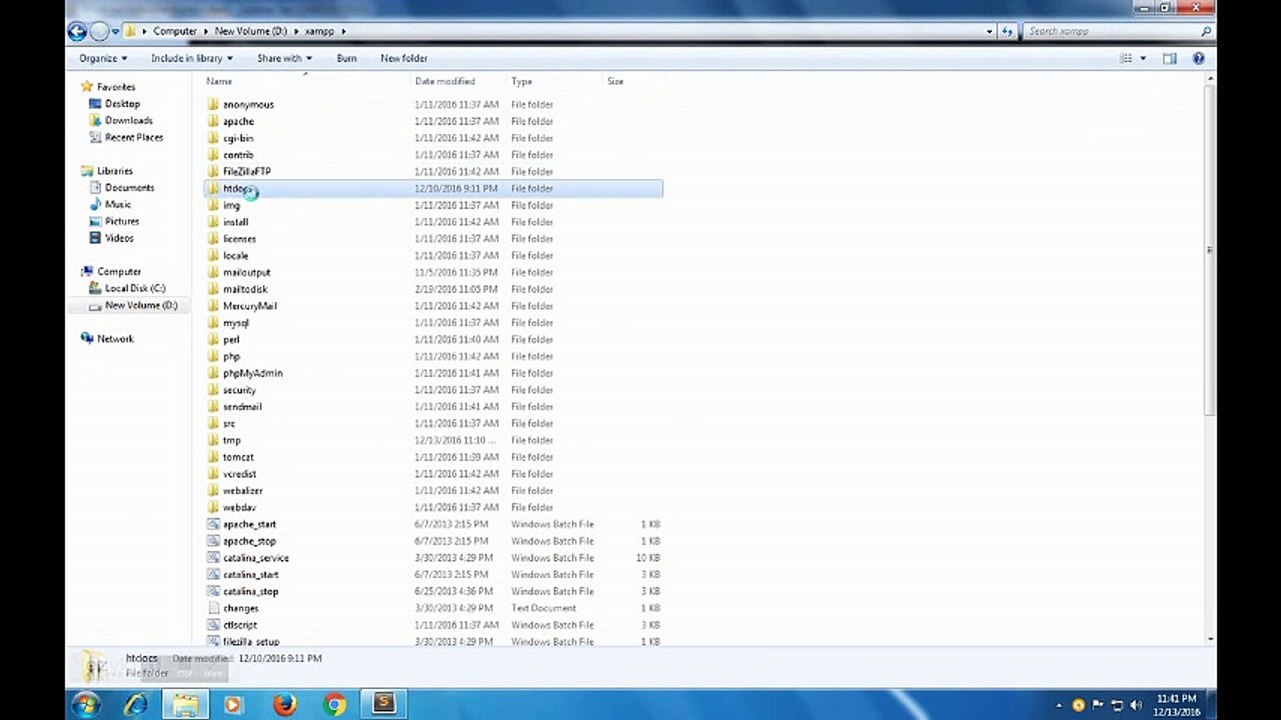1281x720 pixels.
Task: Select the phpMyAdmin folder icon
Action: click(x=213, y=373)
